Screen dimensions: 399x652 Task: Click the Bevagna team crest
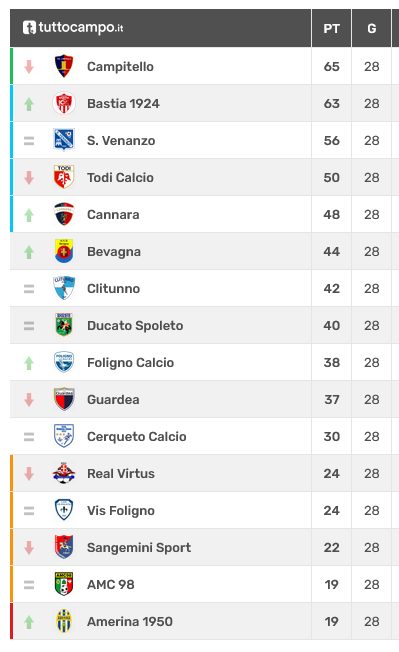click(64, 251)
